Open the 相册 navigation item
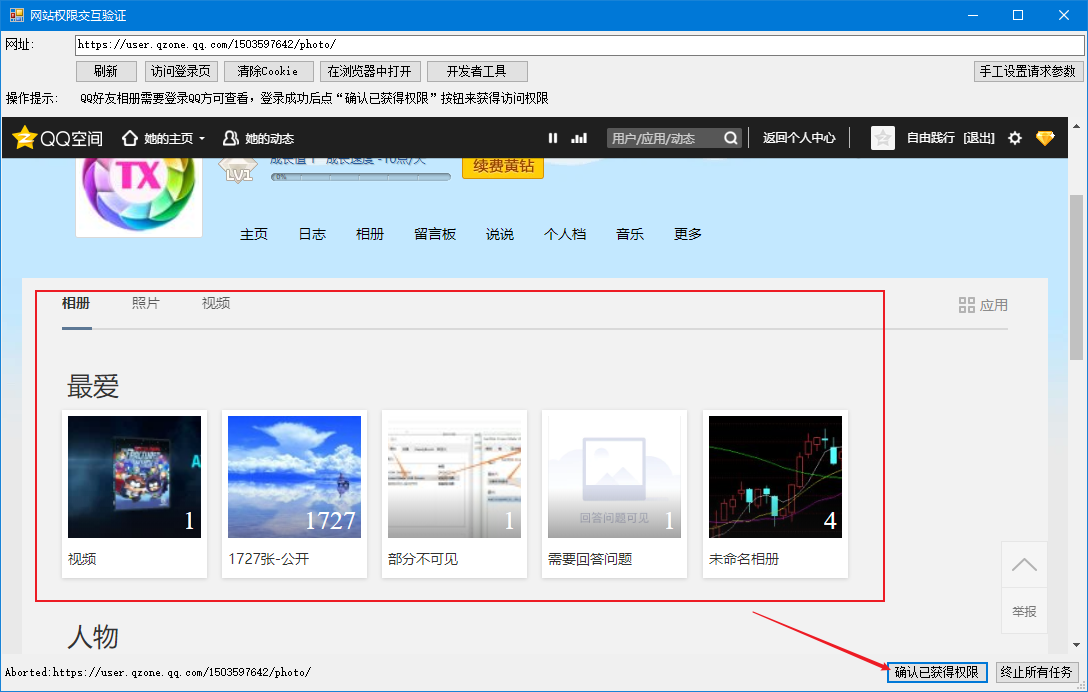The image size is (1088, 692). [x=370, y=234]
